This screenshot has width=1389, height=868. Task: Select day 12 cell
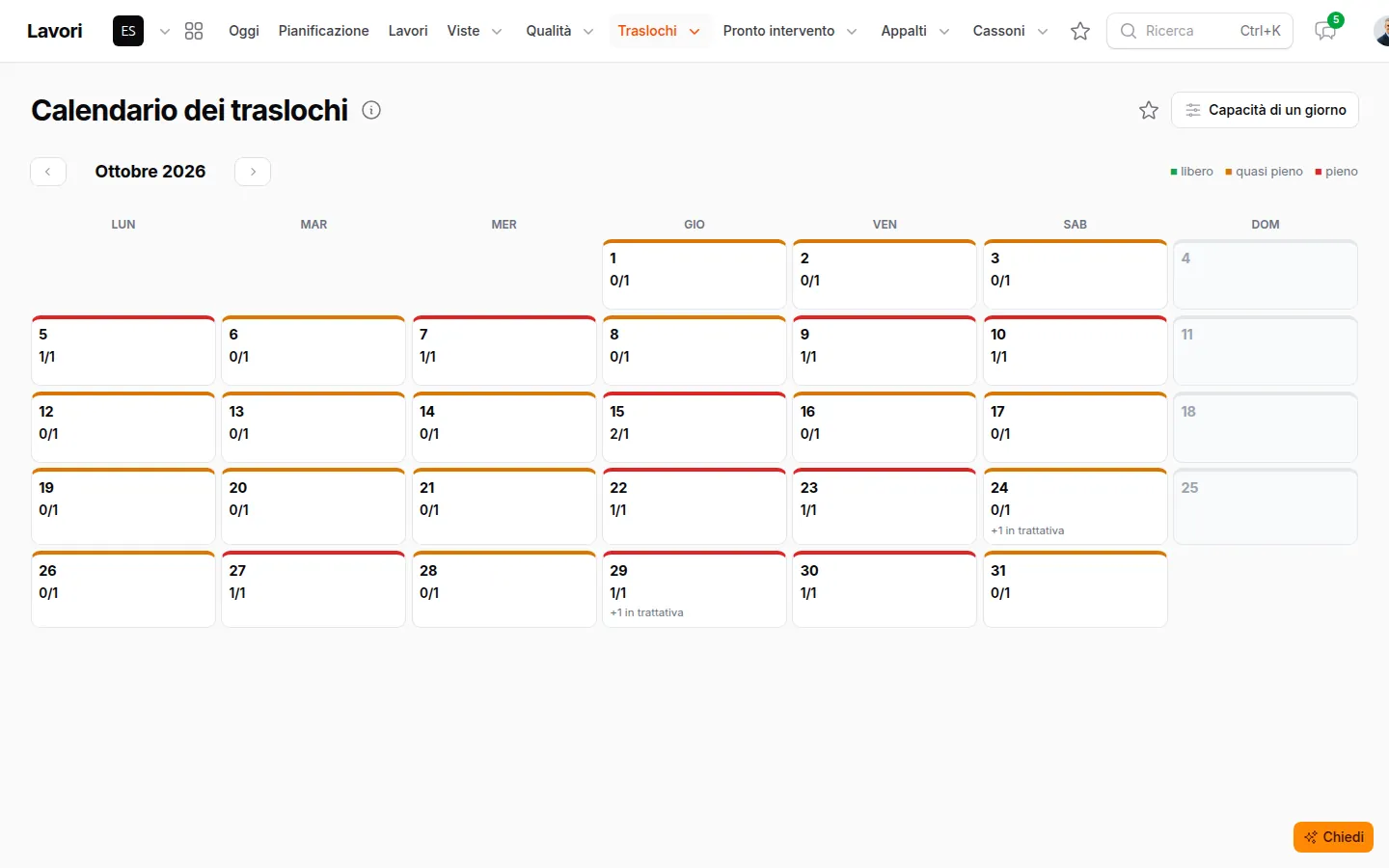point(123,427)
